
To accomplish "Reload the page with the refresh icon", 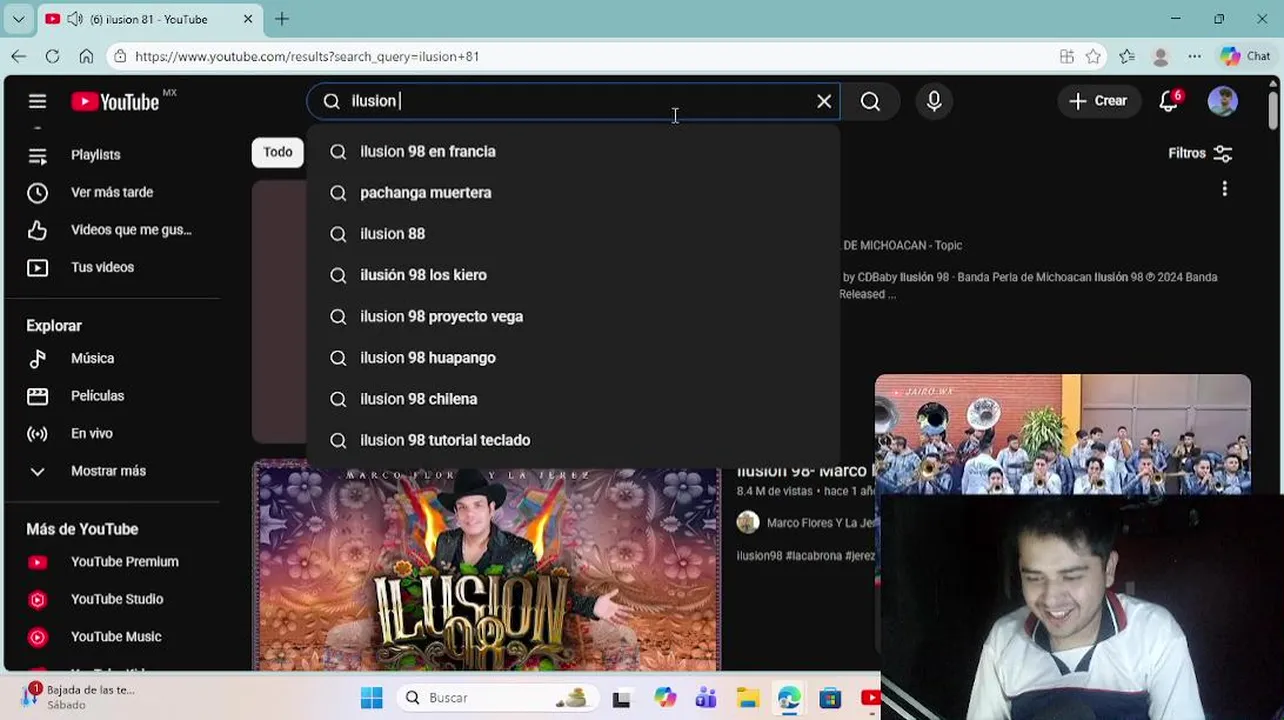I will [x=52, y=56].
